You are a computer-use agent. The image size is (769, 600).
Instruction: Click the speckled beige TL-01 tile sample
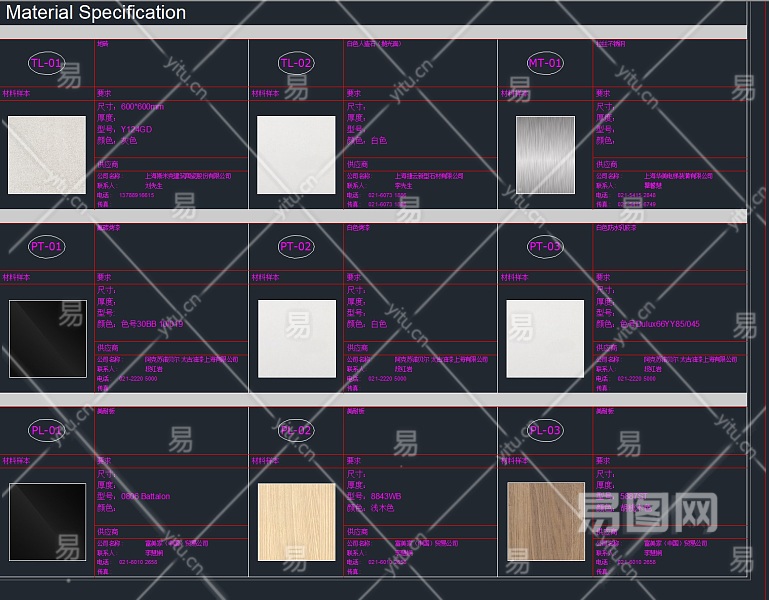pos(47,155)
